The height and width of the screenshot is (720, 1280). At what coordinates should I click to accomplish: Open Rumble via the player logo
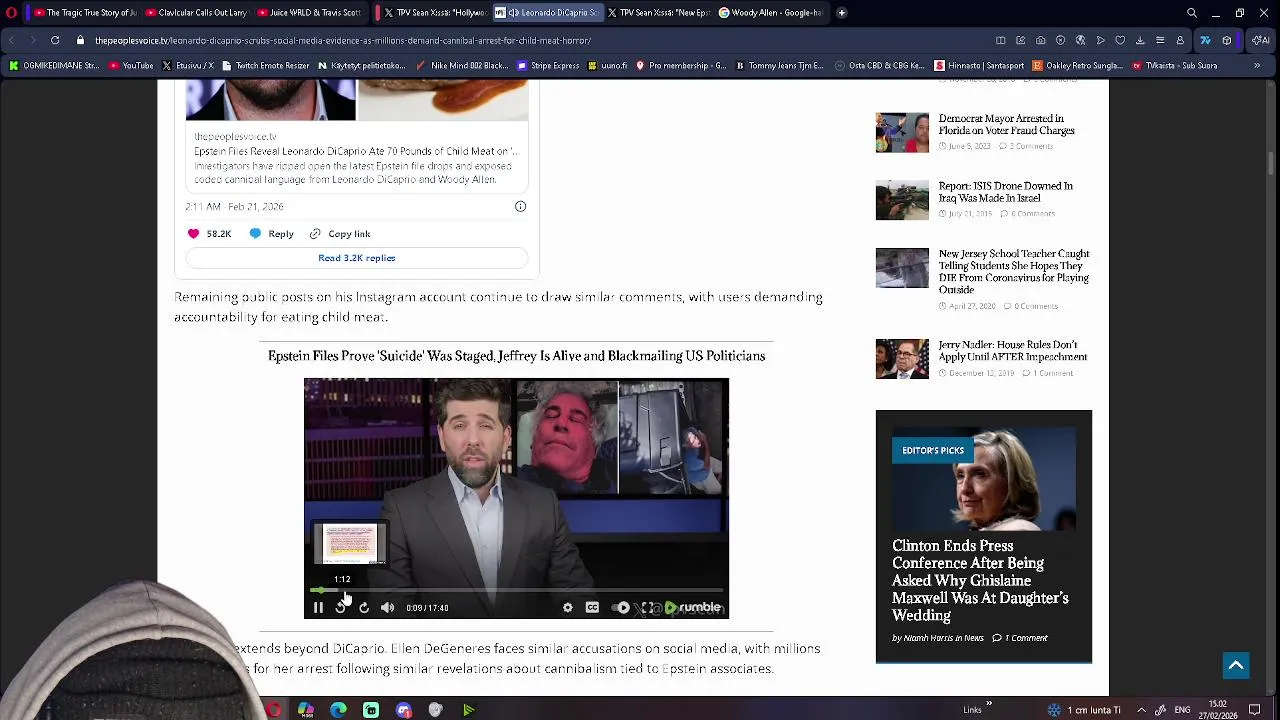693,607
